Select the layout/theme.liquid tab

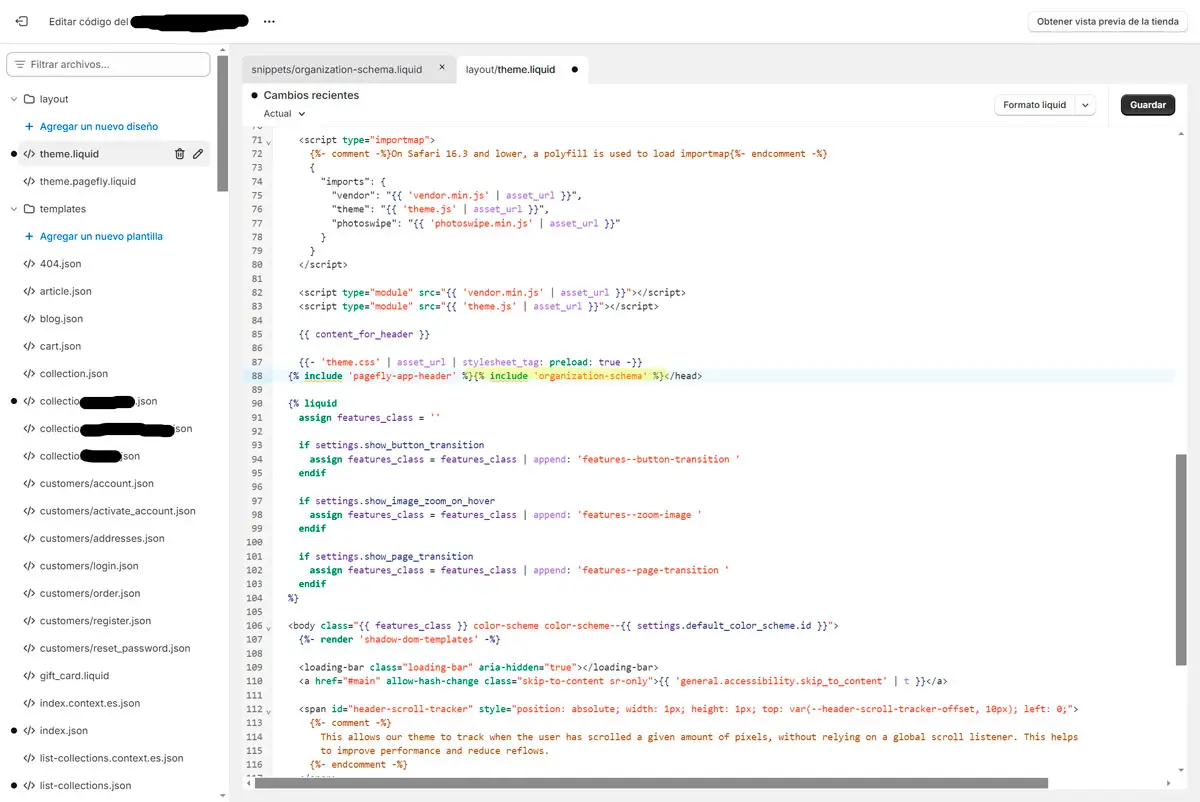pos(510,70)
